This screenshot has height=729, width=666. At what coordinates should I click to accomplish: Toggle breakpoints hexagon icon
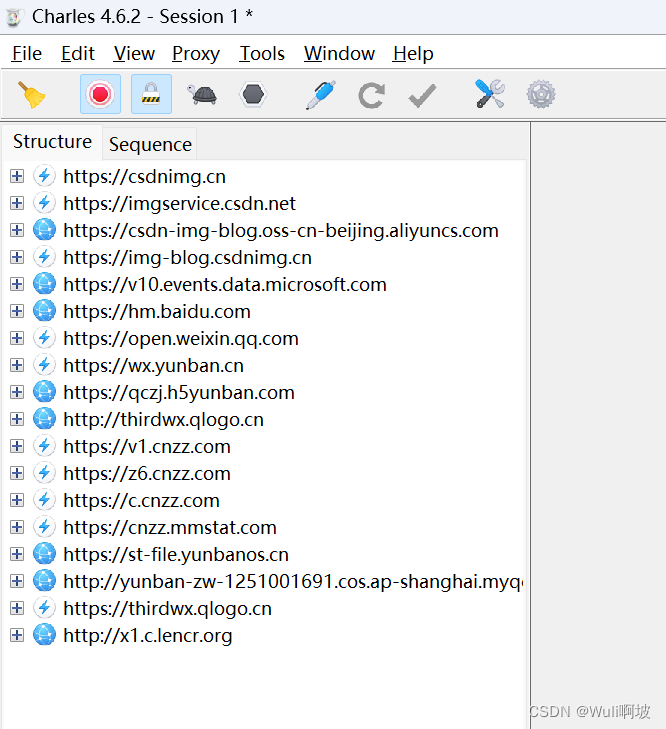pos(253,94)
